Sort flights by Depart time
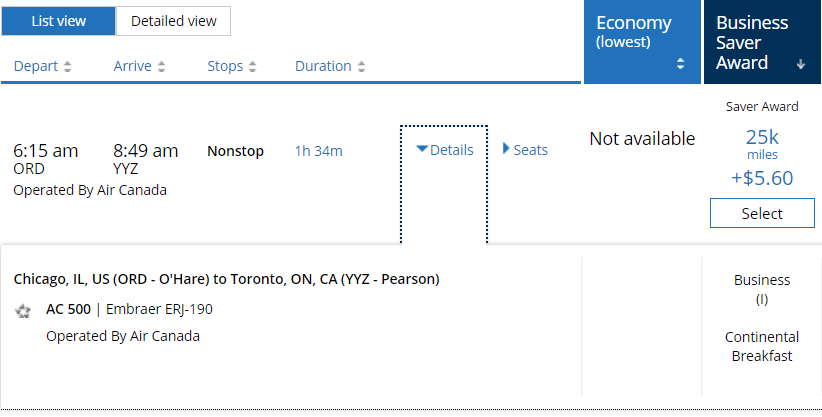Screen dimensions: 822x417 (x=35, y=67)
